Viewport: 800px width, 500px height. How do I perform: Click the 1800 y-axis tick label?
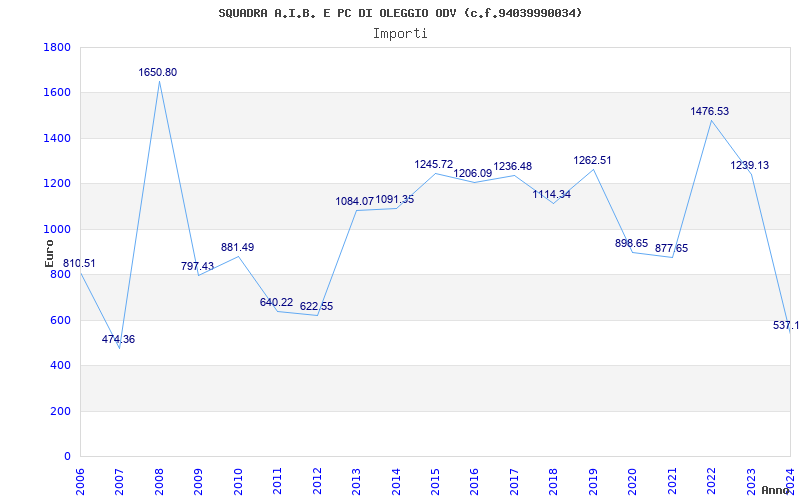(x=57, y=47)
